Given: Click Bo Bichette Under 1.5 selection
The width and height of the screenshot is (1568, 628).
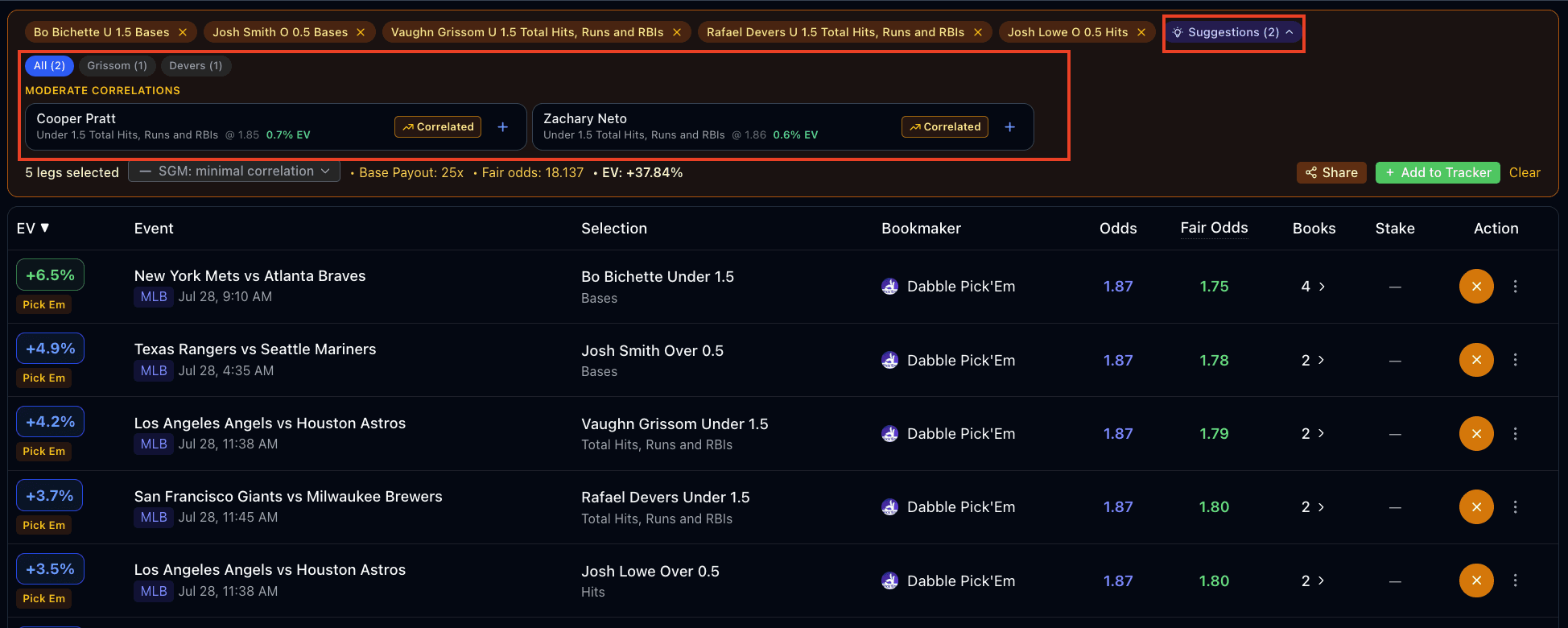Looking at the screenshot, I should (658, 277).
